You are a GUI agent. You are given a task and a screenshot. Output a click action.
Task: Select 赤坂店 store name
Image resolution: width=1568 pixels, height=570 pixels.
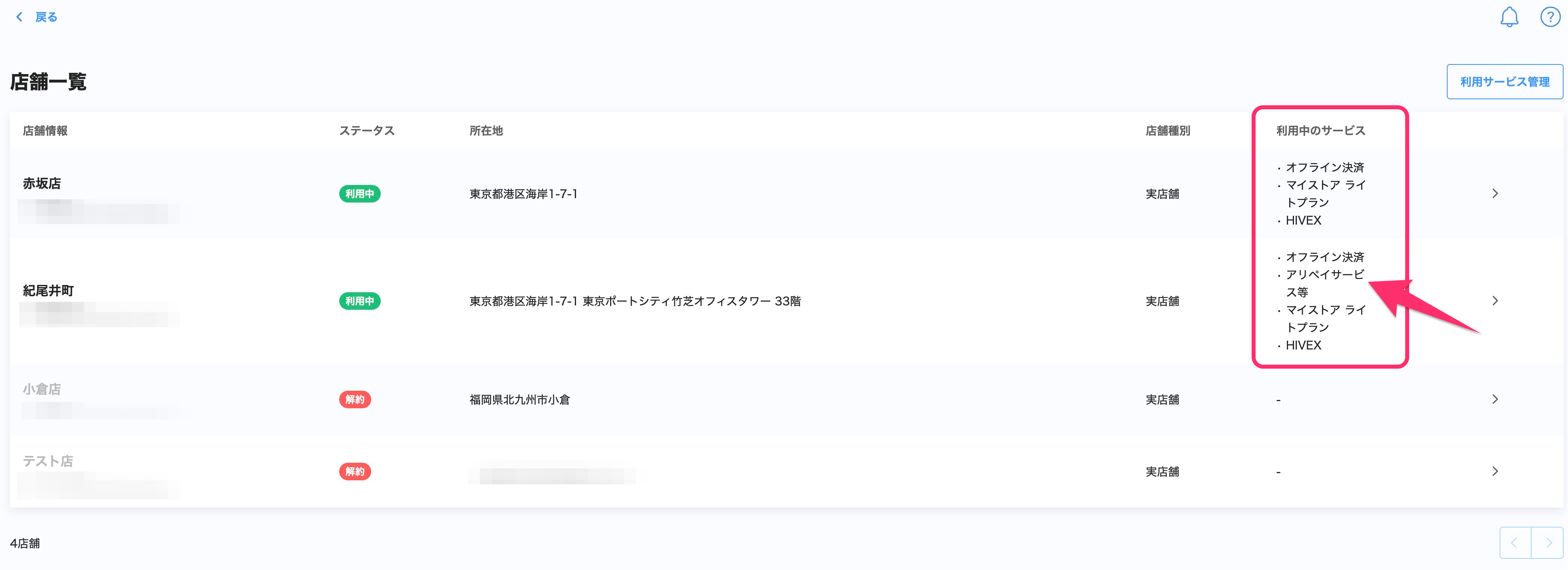[42, 183]
